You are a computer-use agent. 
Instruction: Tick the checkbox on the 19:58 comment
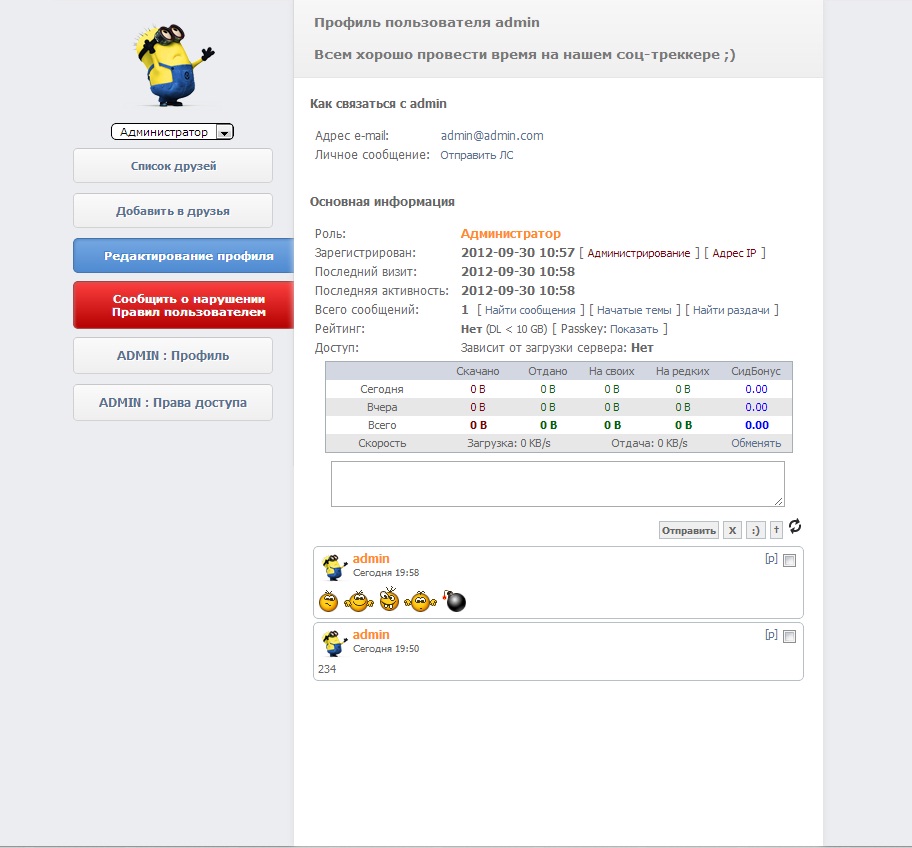790,561
